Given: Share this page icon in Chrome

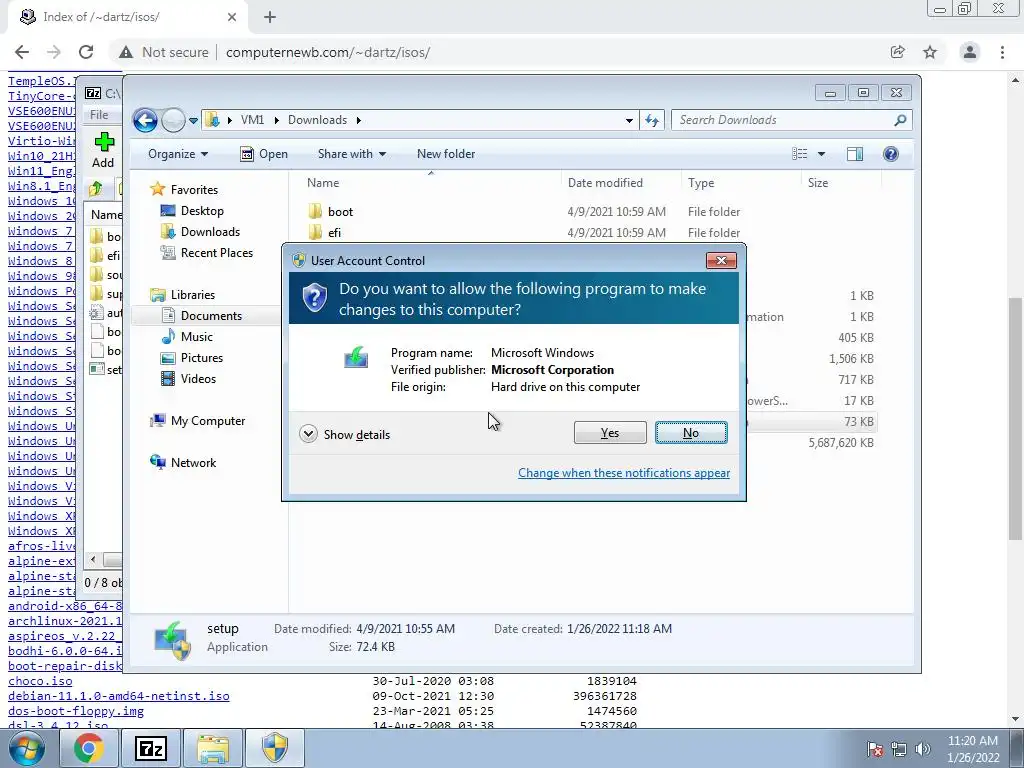Looking at the screenshot, I should [x=897, y=52].
